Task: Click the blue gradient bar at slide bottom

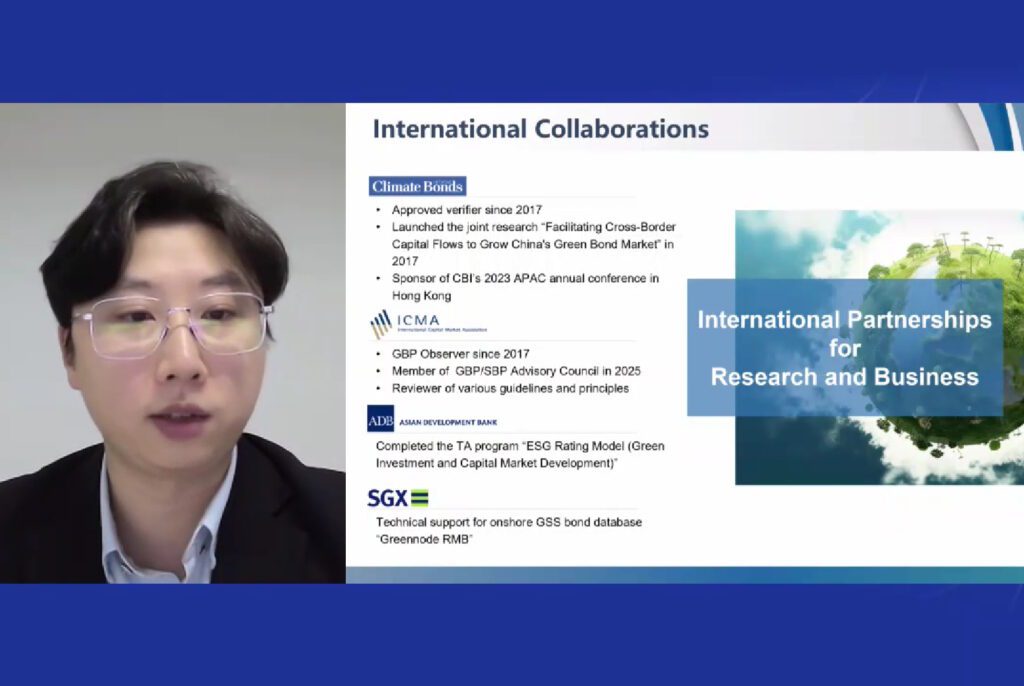Action: pos(684,575)
